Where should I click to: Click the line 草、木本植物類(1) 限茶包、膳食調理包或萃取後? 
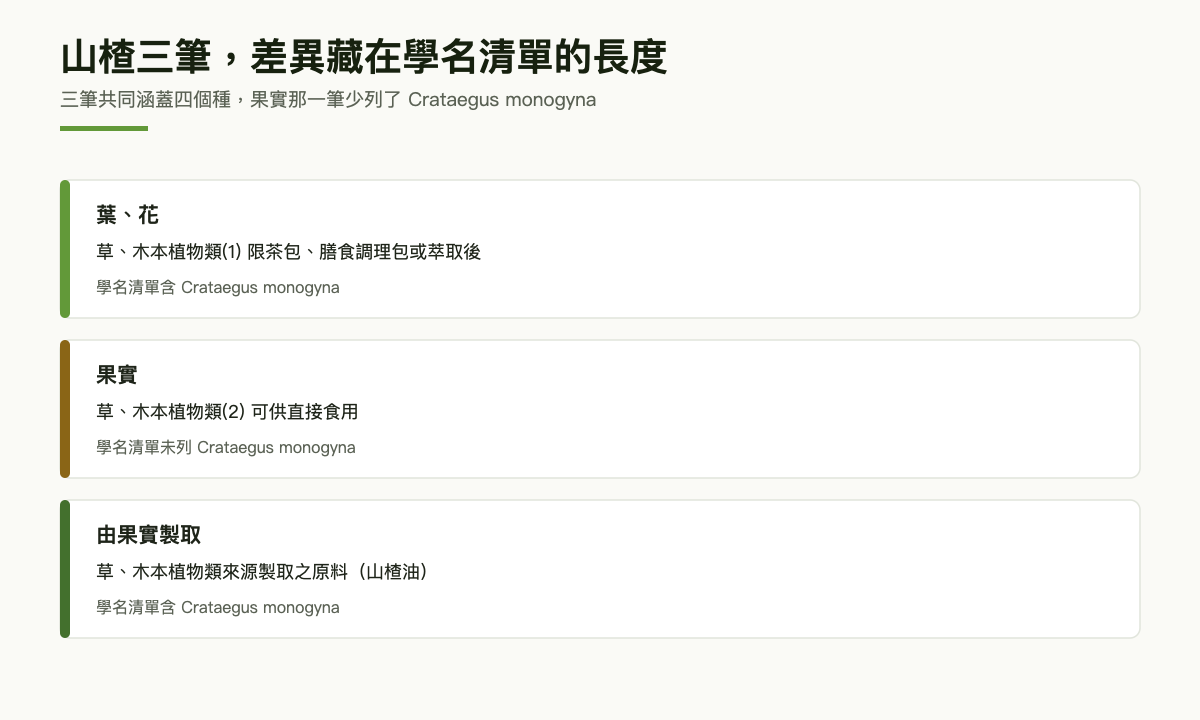coord(289,252)
